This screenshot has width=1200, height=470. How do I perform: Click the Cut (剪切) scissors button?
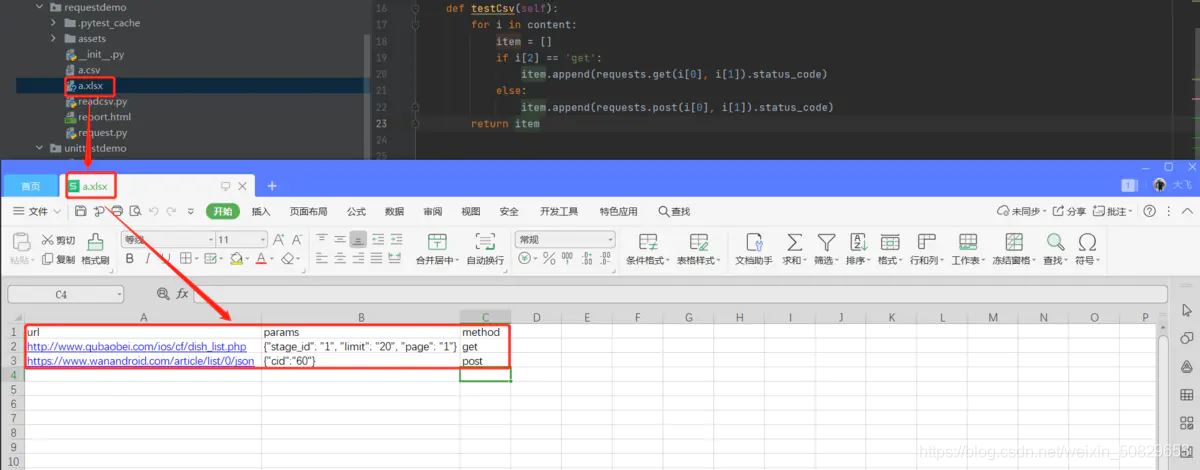(58, 240)
